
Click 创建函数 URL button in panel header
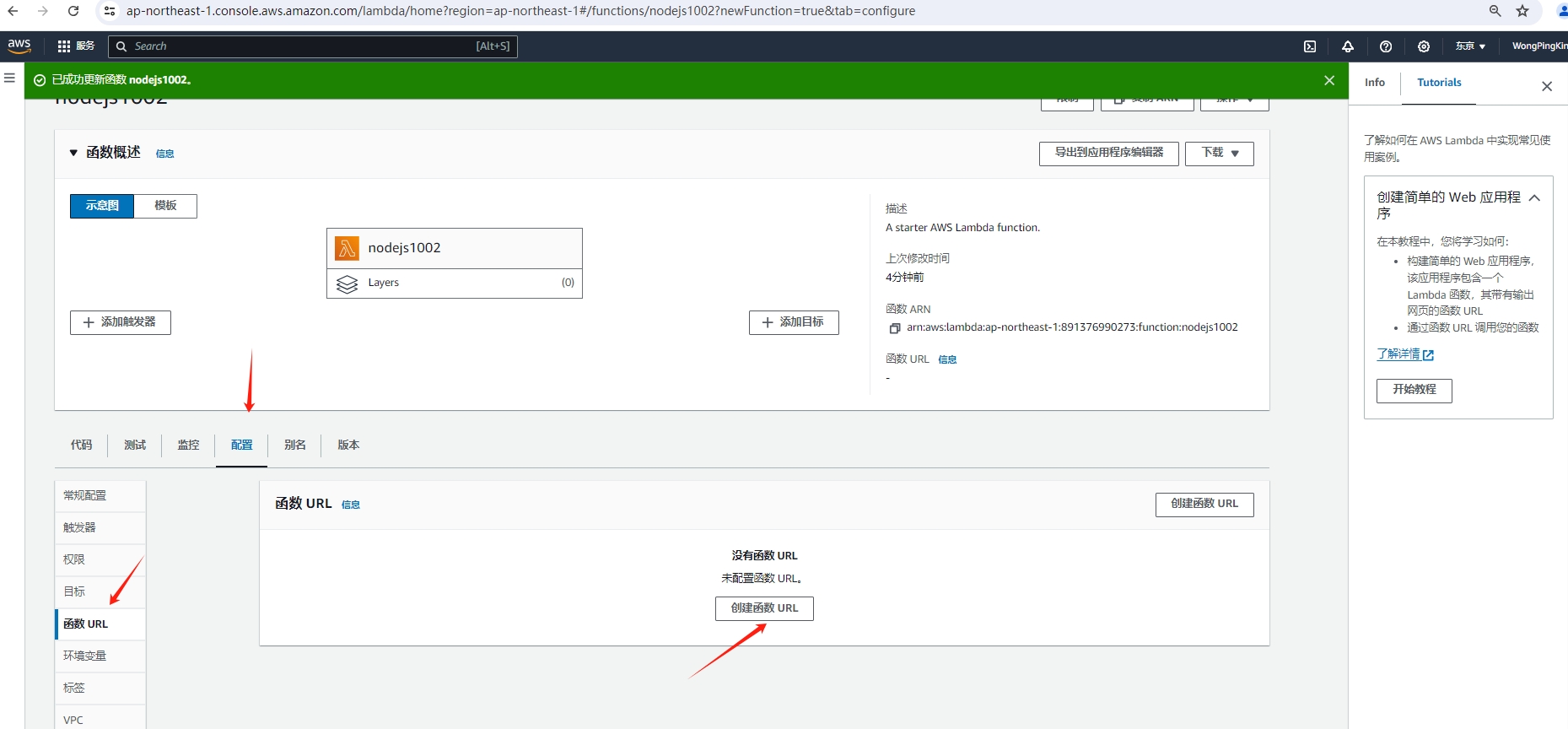click(x=1204, y=505)
